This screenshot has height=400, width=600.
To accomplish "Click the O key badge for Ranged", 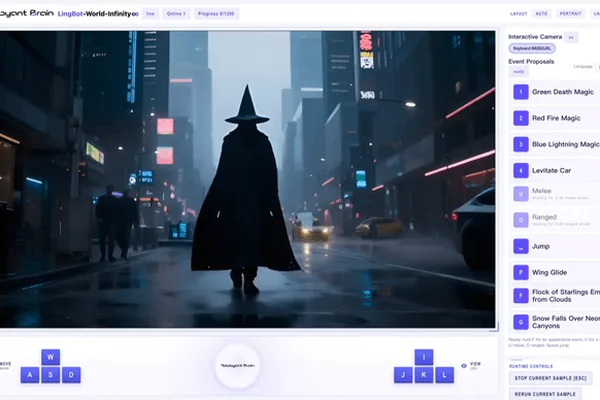I will pyautogui.click(x=521, y=220).
